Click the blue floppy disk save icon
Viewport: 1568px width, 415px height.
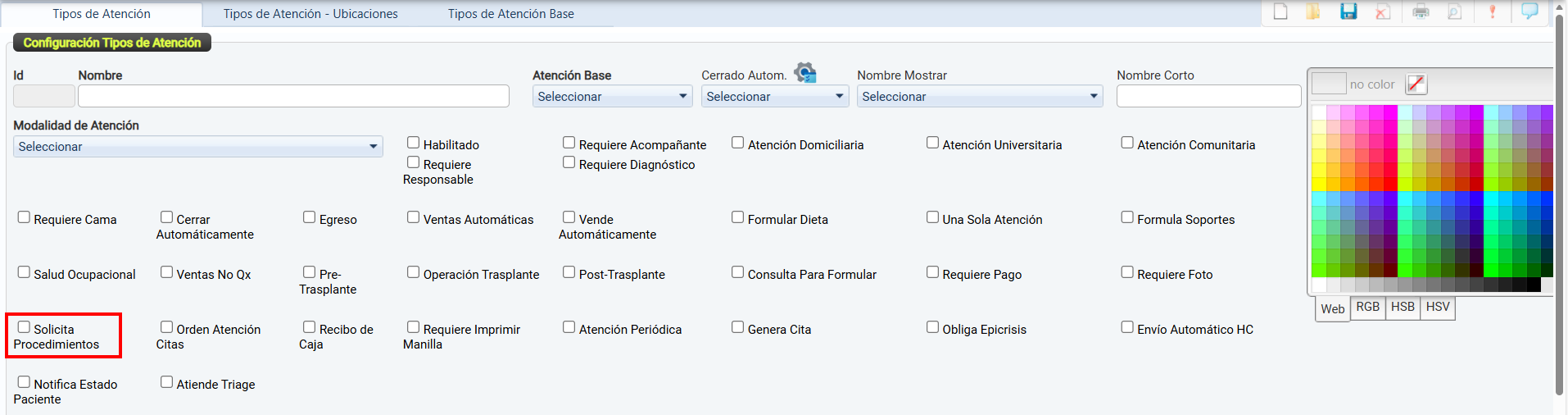click(1348, 11)
